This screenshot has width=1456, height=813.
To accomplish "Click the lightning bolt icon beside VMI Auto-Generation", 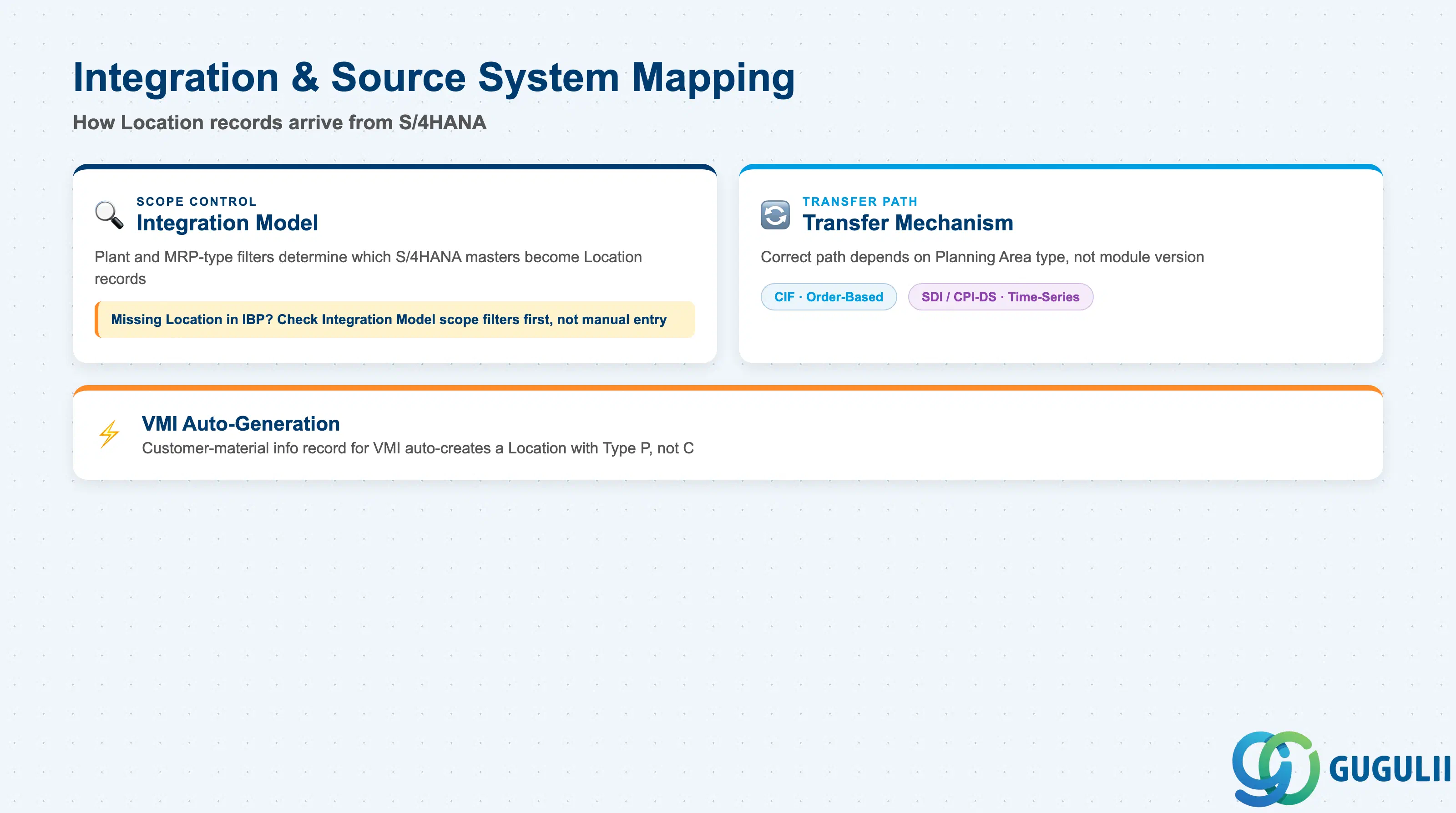I will (109, 434).
